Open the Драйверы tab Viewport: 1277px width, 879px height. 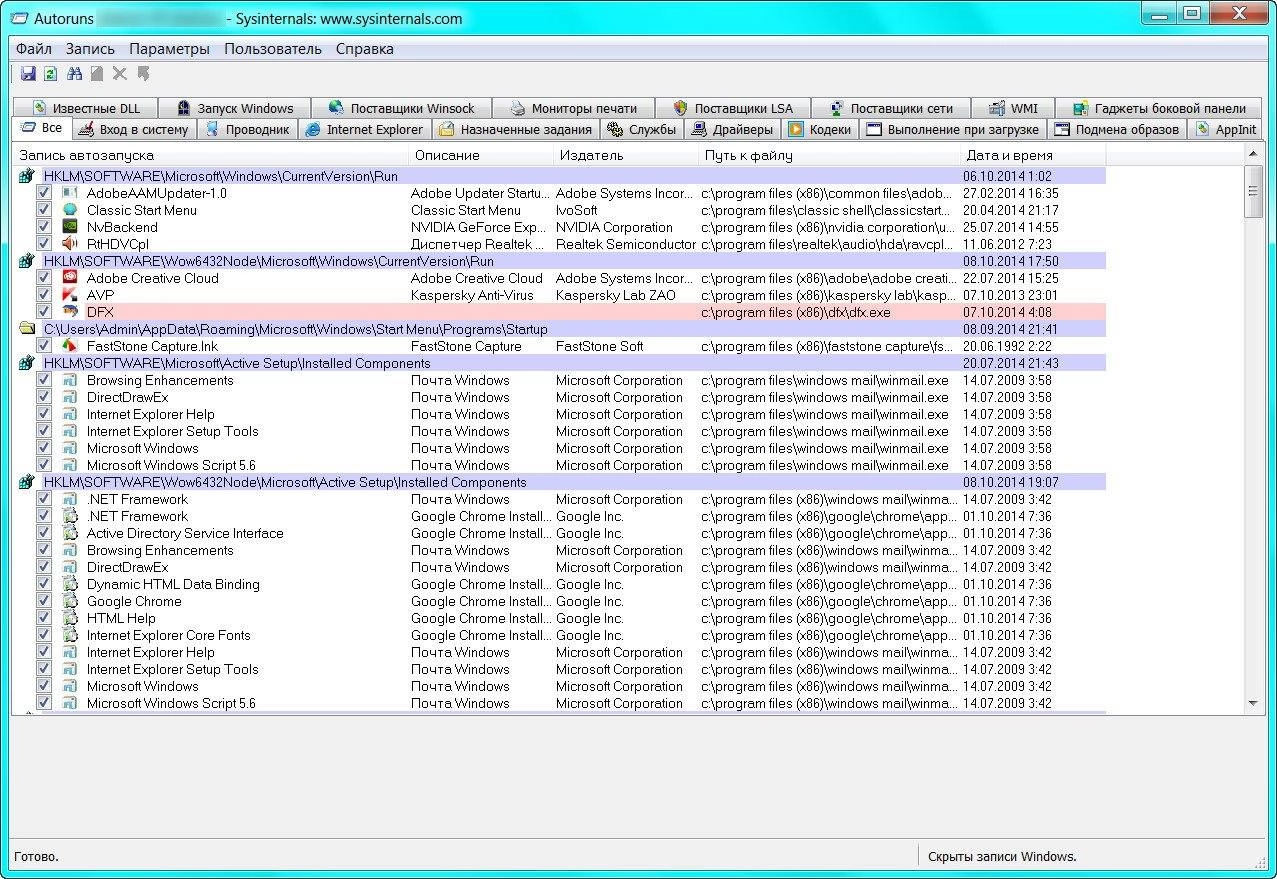[x=732, y=129]
